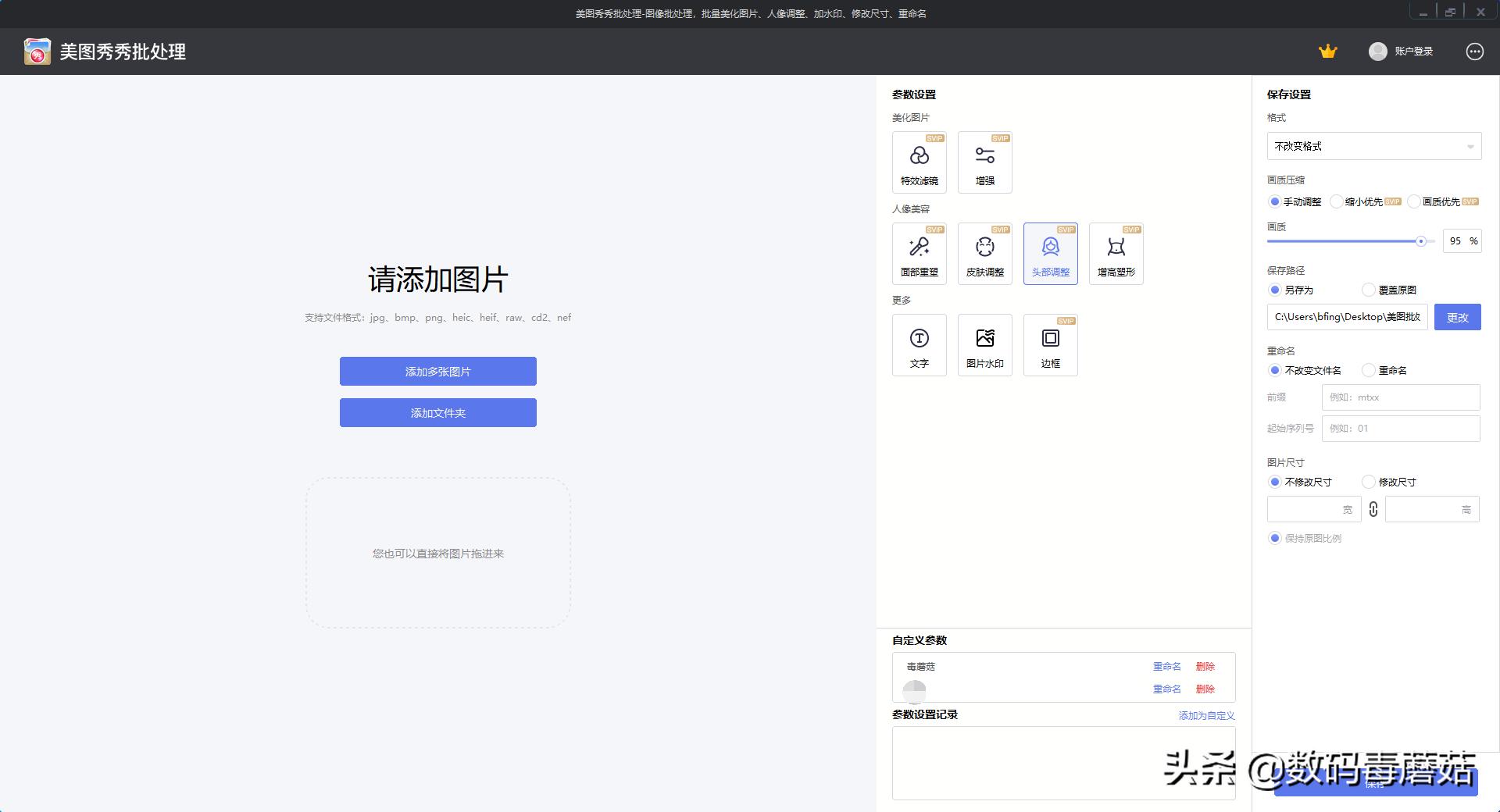Image resolution: width=1500 pixels, height=812 pixels.
Task: Select the 特效滤镜 filter tool
Action: coord(920,162)
